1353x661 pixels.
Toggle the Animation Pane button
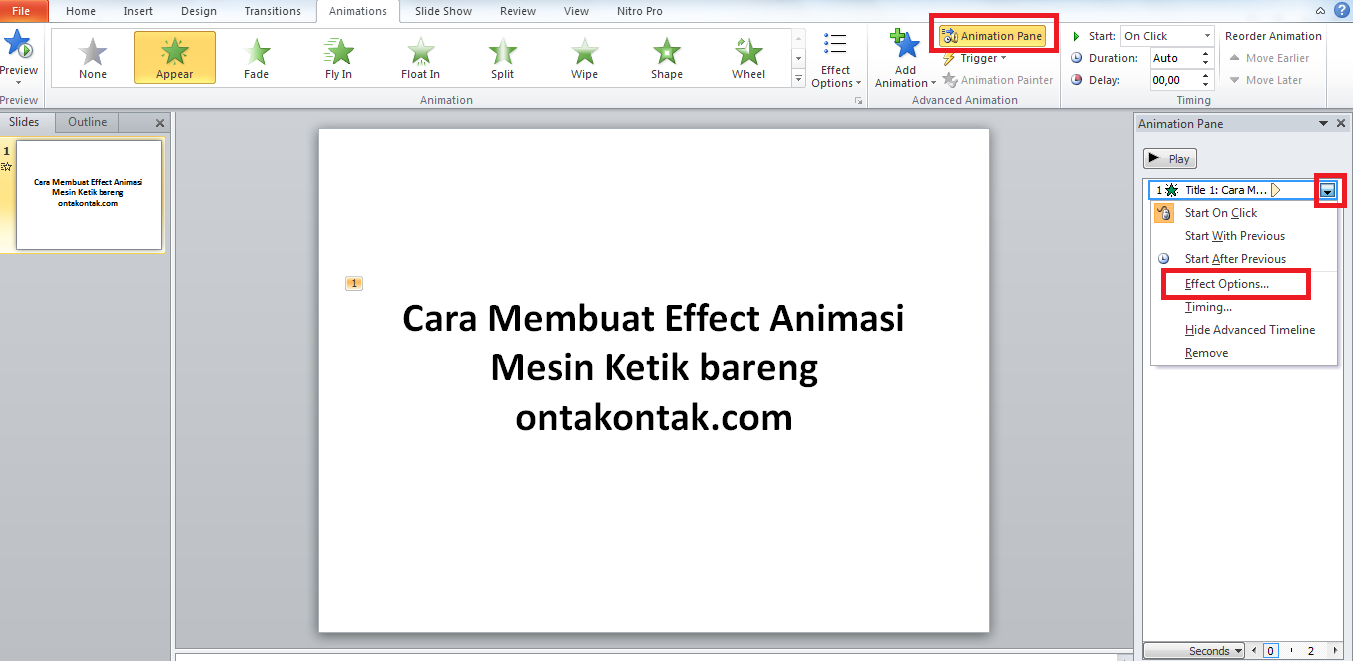click(x=993, y=36)
